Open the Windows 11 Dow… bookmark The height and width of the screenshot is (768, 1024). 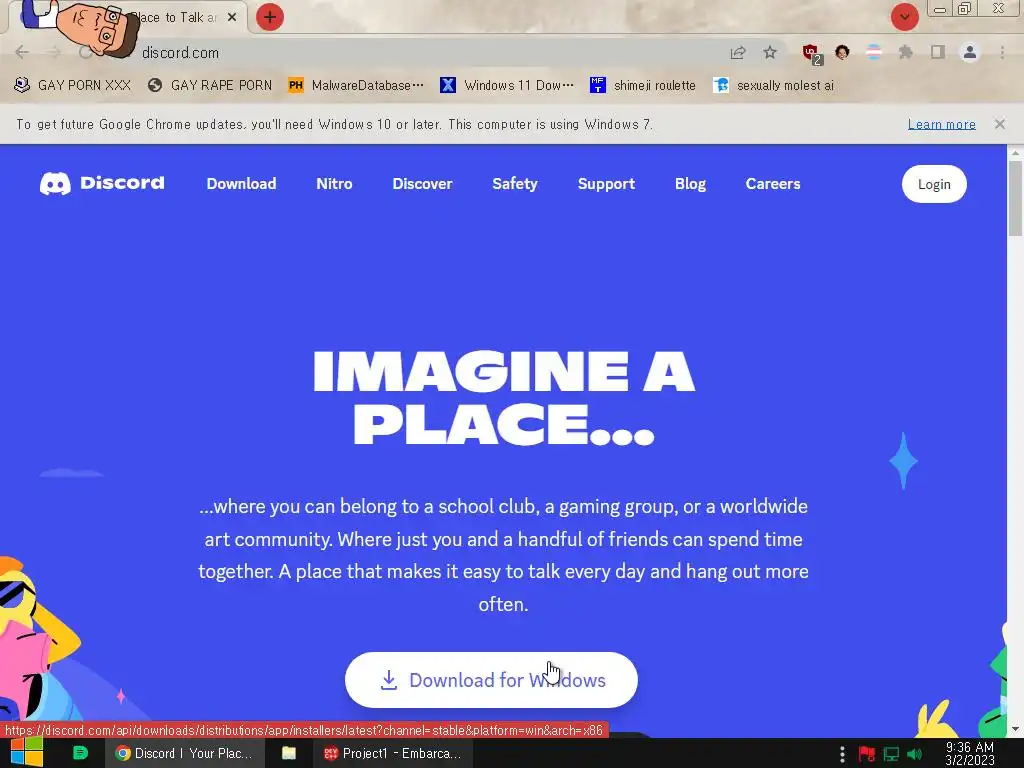tap(507, 86)
